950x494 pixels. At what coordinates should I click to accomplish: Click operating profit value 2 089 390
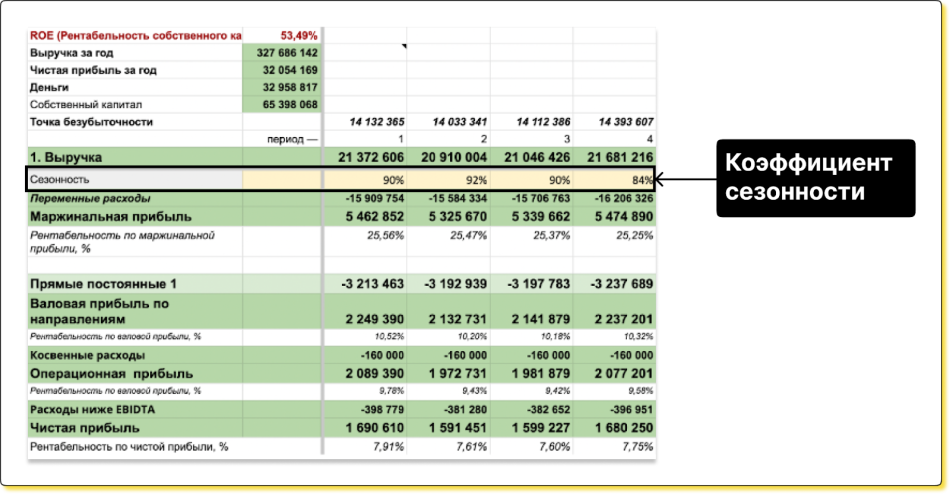[x=366, y=373]
